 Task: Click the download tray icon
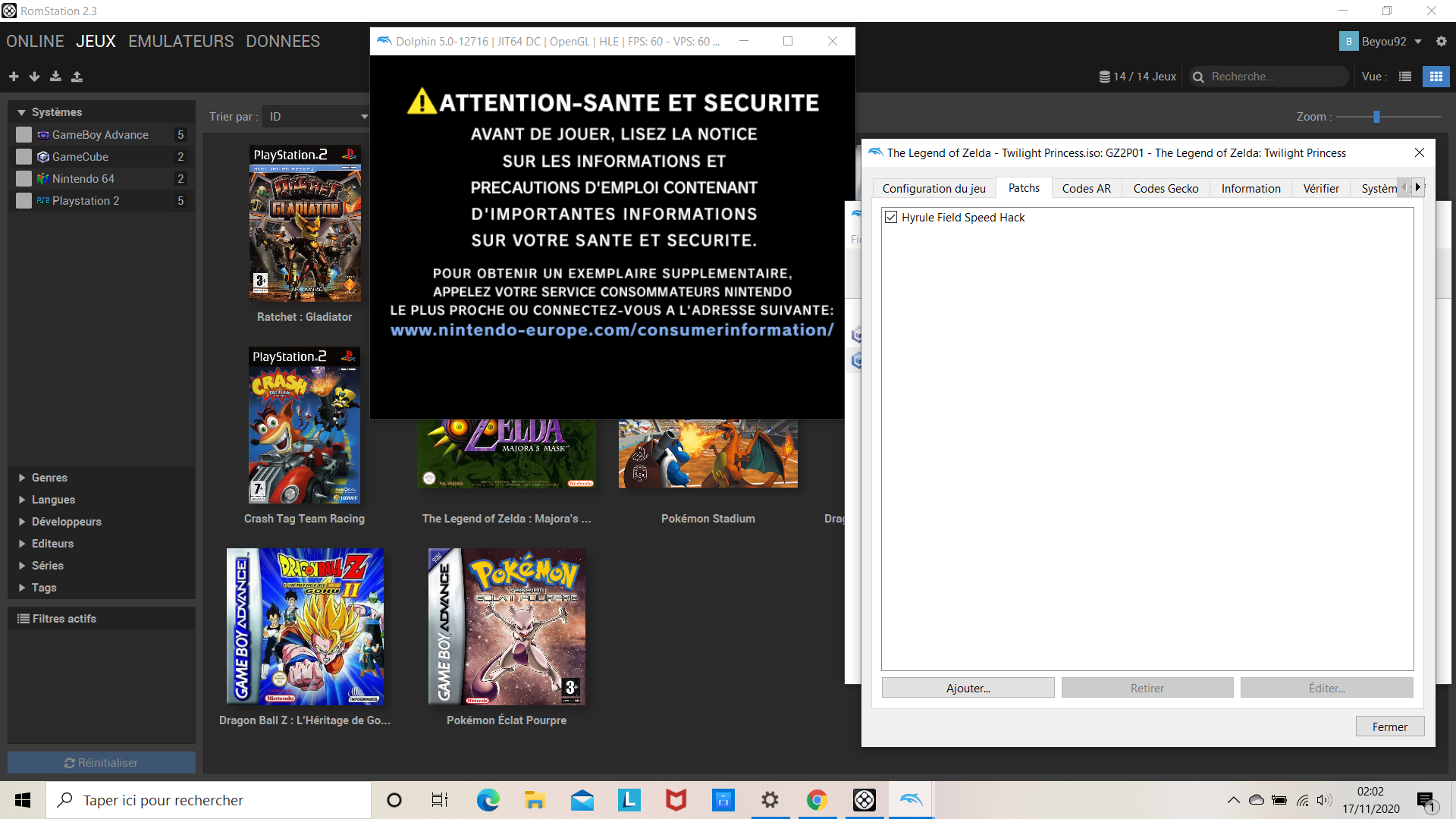tap(55, 77)
